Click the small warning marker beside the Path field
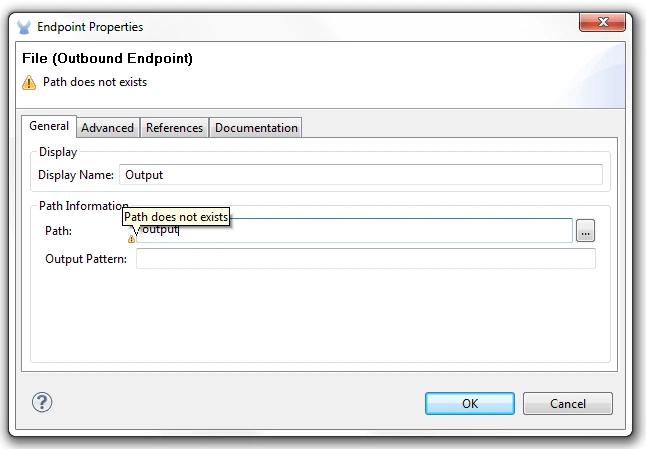The width and height of the screenshot is (646, 449). pyautogui.click(x=131, y=239)
